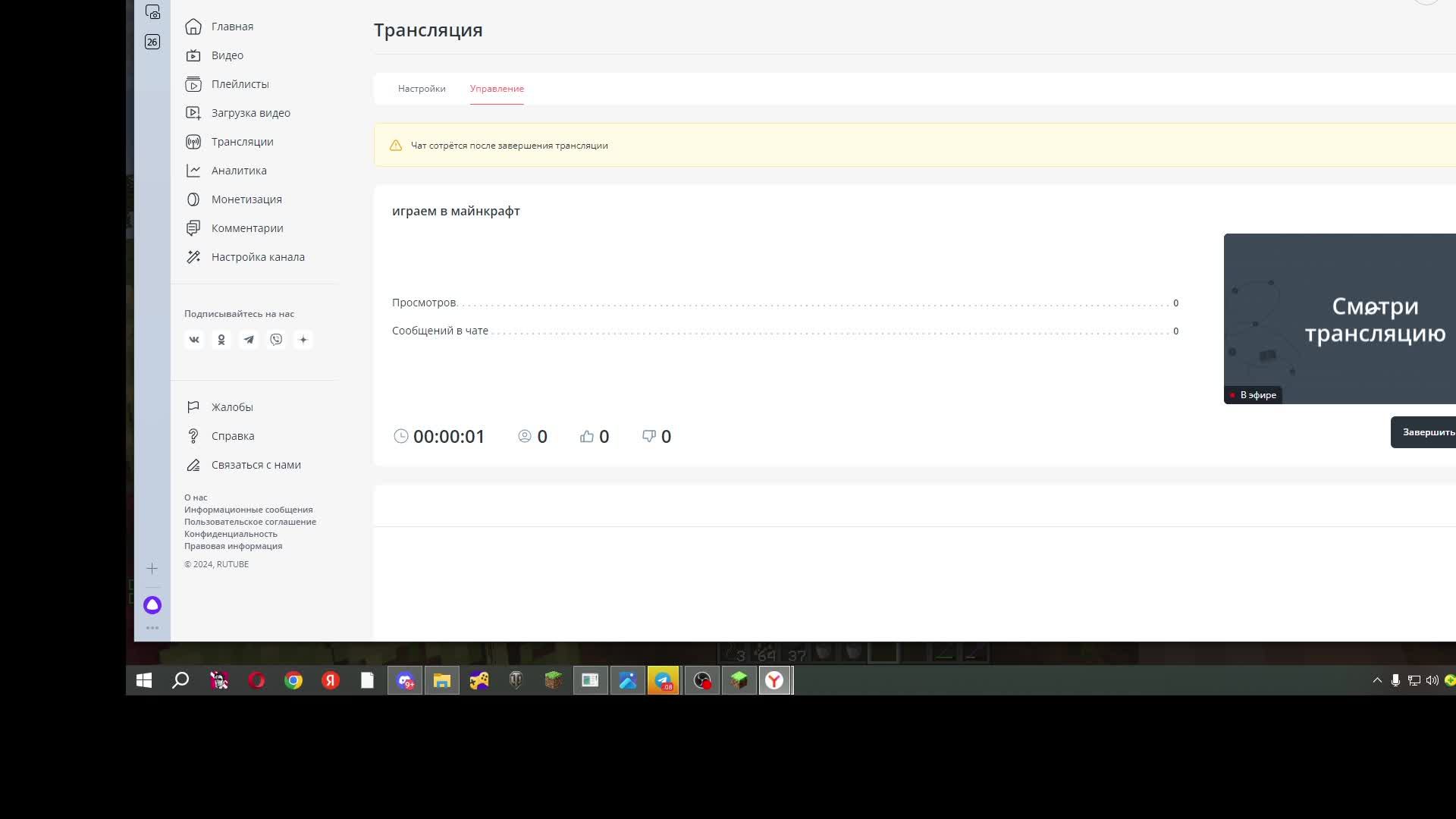Select the Управление tab
The width and height of the screenshot is (1456, 819).
[497, 89]
